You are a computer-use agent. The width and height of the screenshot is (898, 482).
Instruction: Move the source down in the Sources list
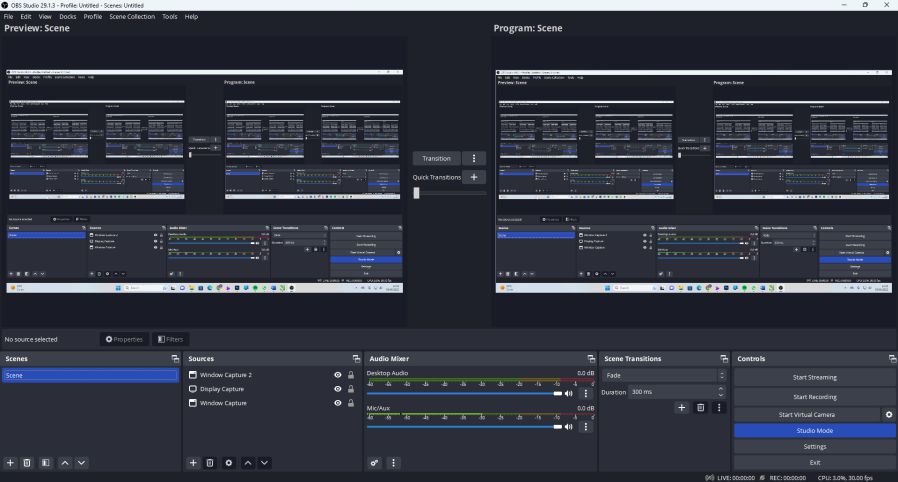pyautogui.click(x=264, y=463)
